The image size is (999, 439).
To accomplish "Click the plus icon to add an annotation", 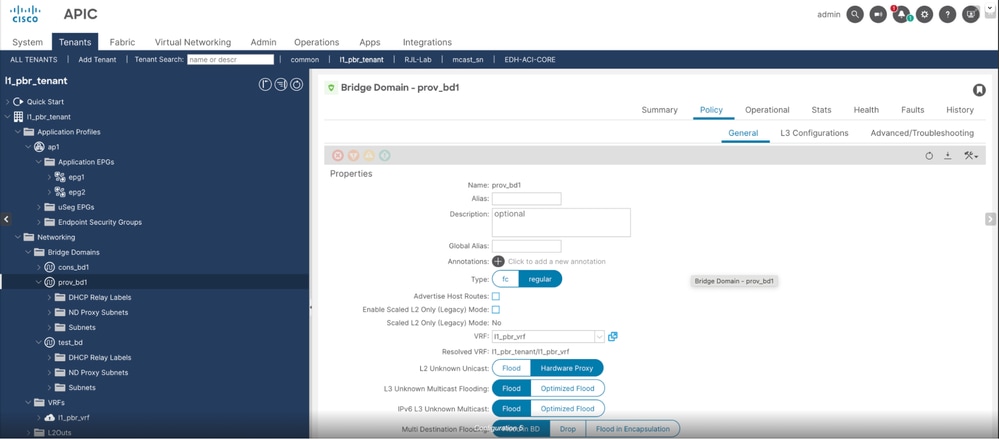I will [x=498, y=261].
